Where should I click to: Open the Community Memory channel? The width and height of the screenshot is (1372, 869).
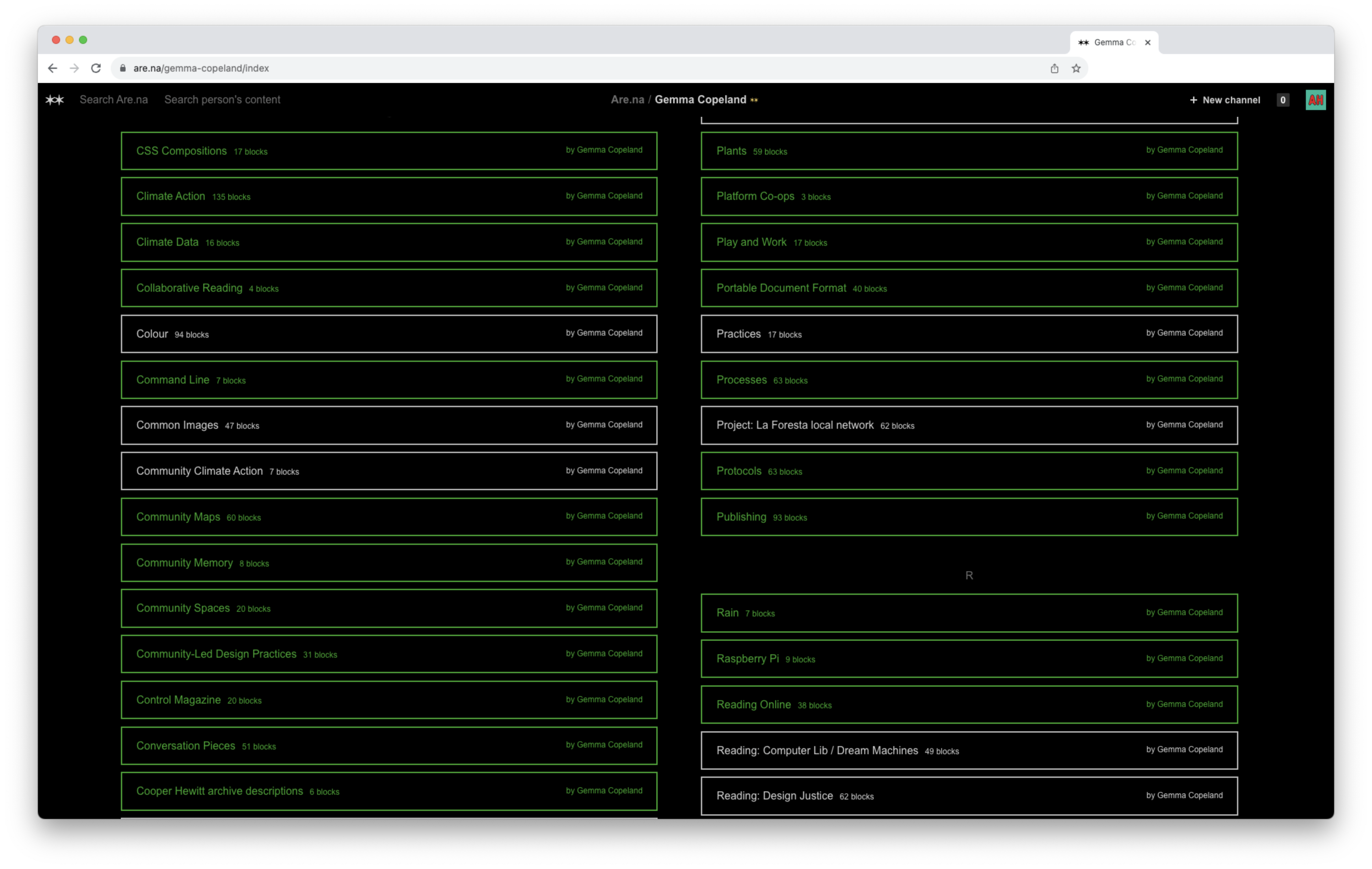click(184, 563)
